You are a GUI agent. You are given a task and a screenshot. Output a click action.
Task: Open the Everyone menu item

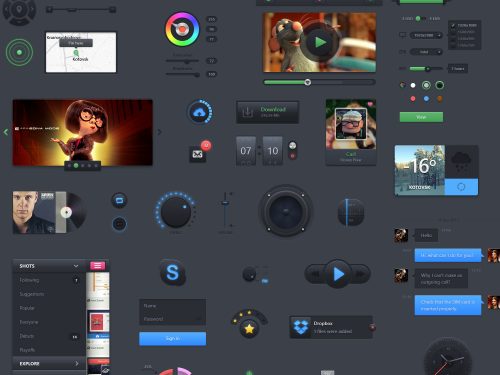point(49,322)
